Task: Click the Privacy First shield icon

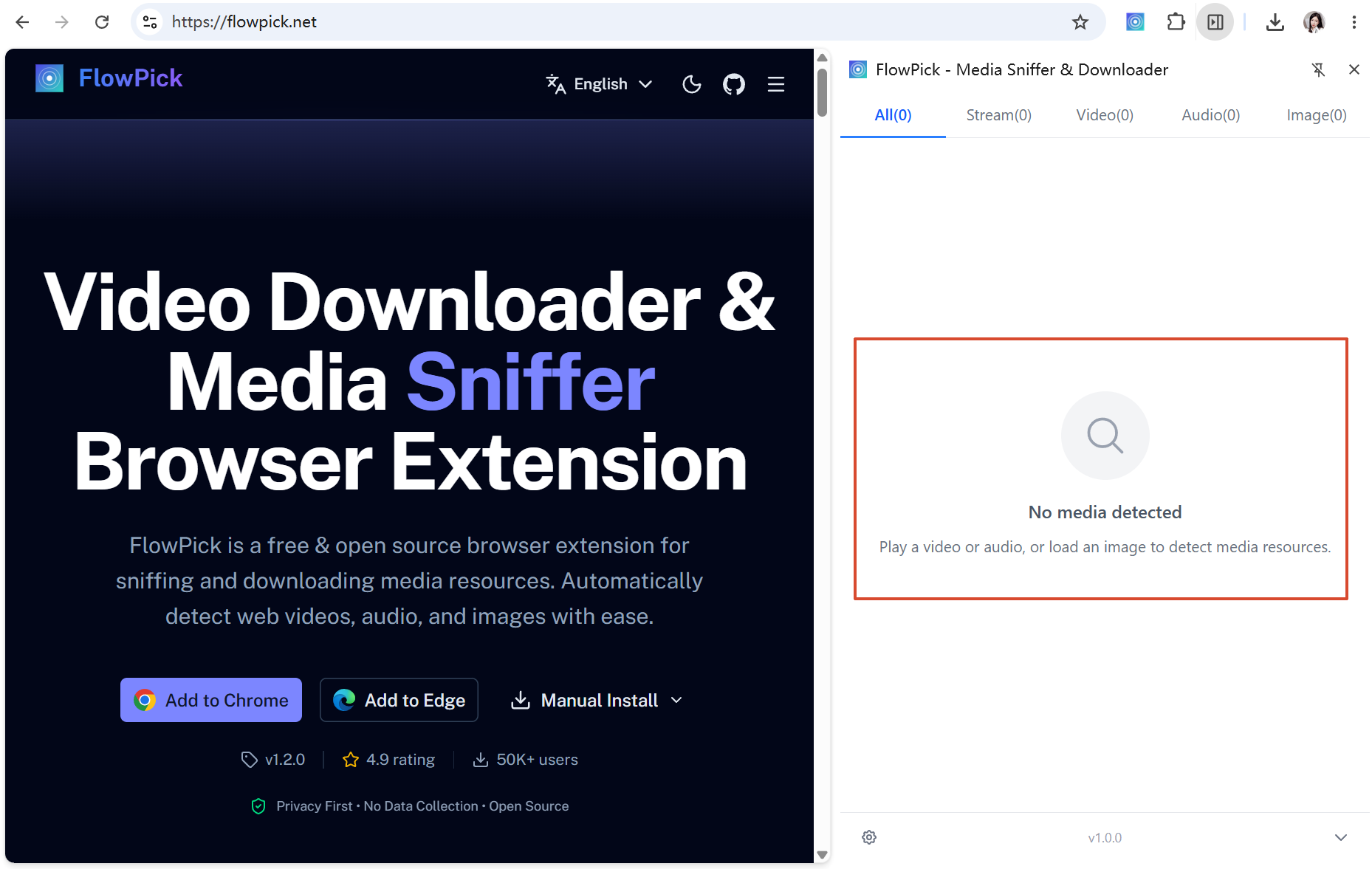Action: tap(258, 806)
